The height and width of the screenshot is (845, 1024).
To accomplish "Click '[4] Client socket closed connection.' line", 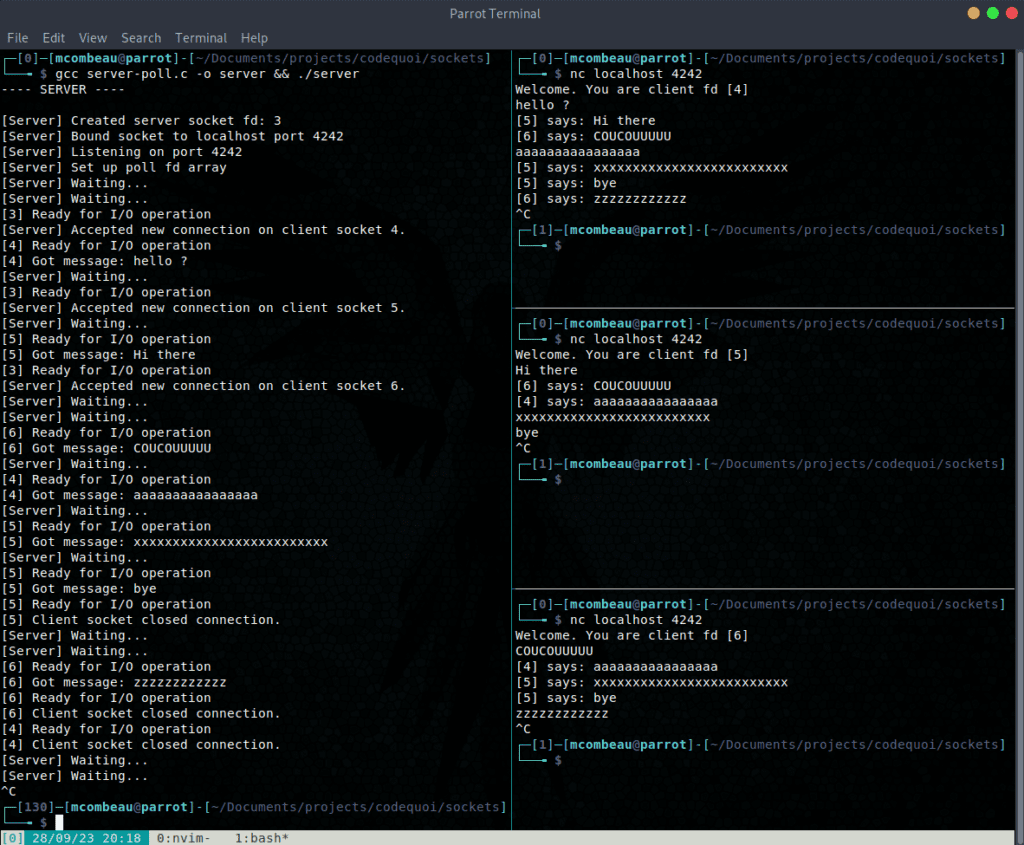I will tap(141, 745).
